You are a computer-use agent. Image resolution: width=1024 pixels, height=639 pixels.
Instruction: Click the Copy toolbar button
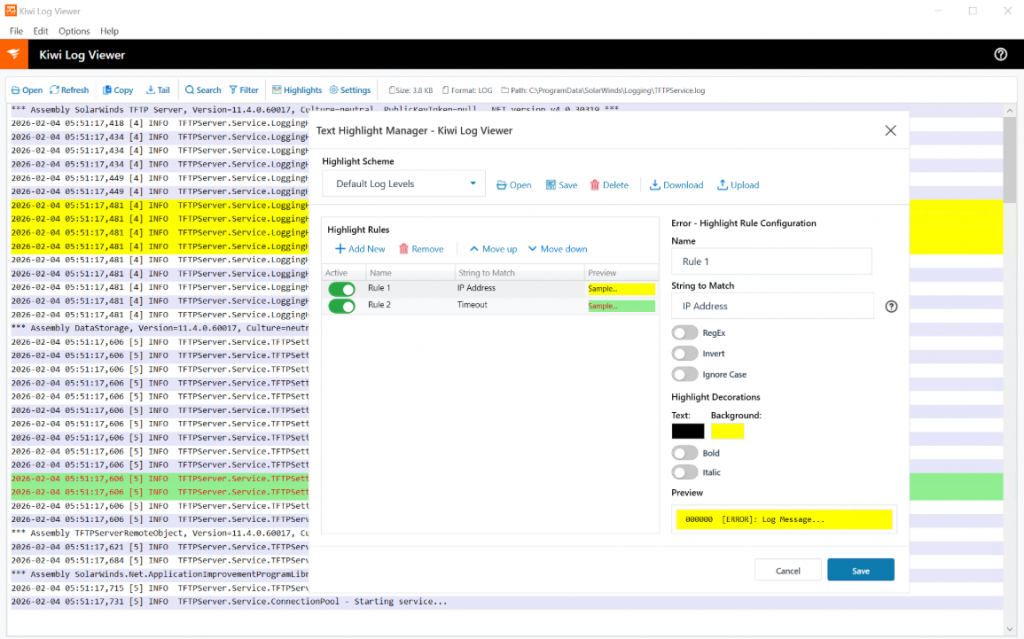coord(118,90)
